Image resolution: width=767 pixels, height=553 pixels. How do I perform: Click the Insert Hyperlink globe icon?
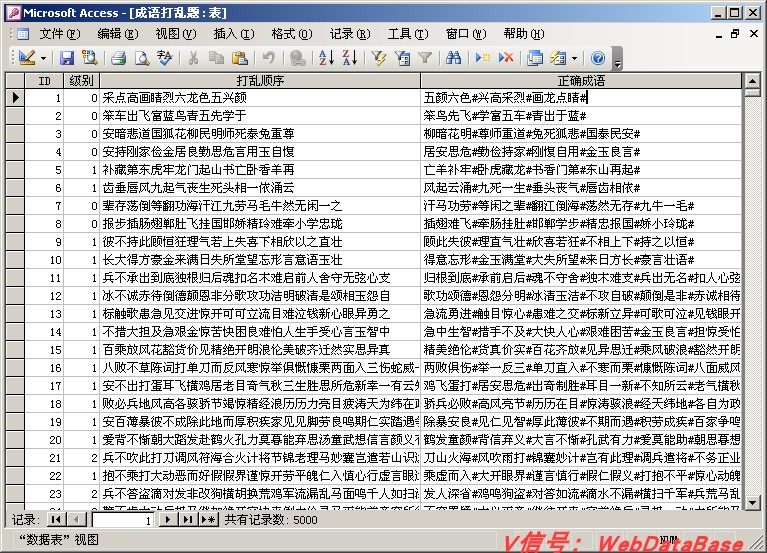click(x=297, y=58)
